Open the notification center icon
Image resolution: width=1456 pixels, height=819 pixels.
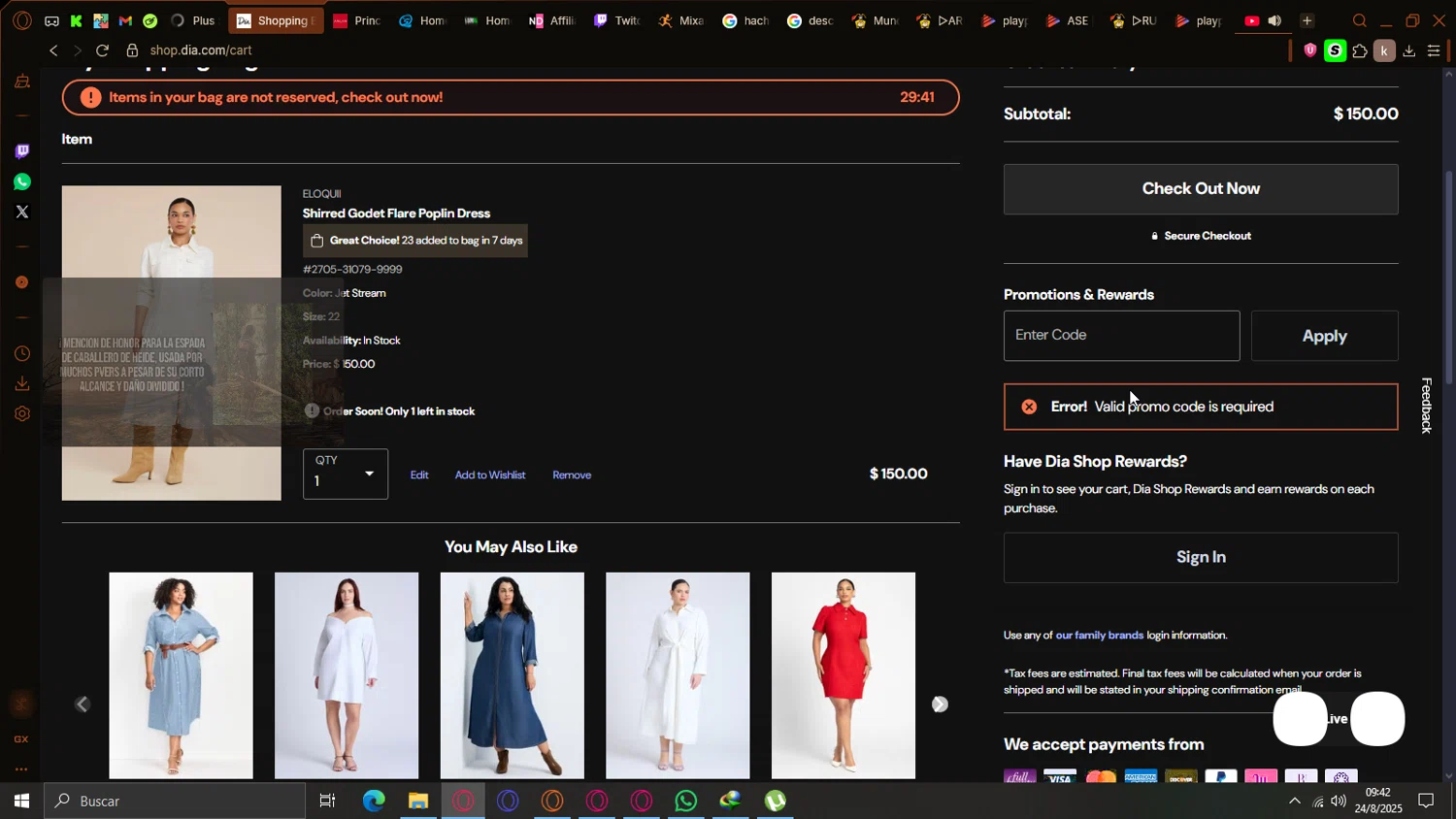1427,801
